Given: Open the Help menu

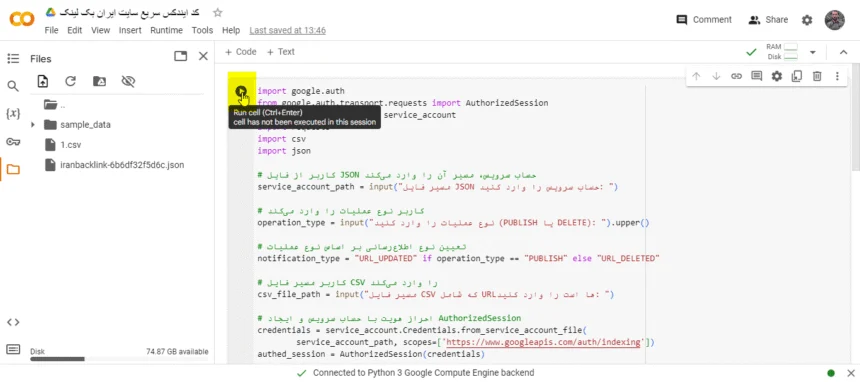Looking at the screenshot, I should point(231,30).
